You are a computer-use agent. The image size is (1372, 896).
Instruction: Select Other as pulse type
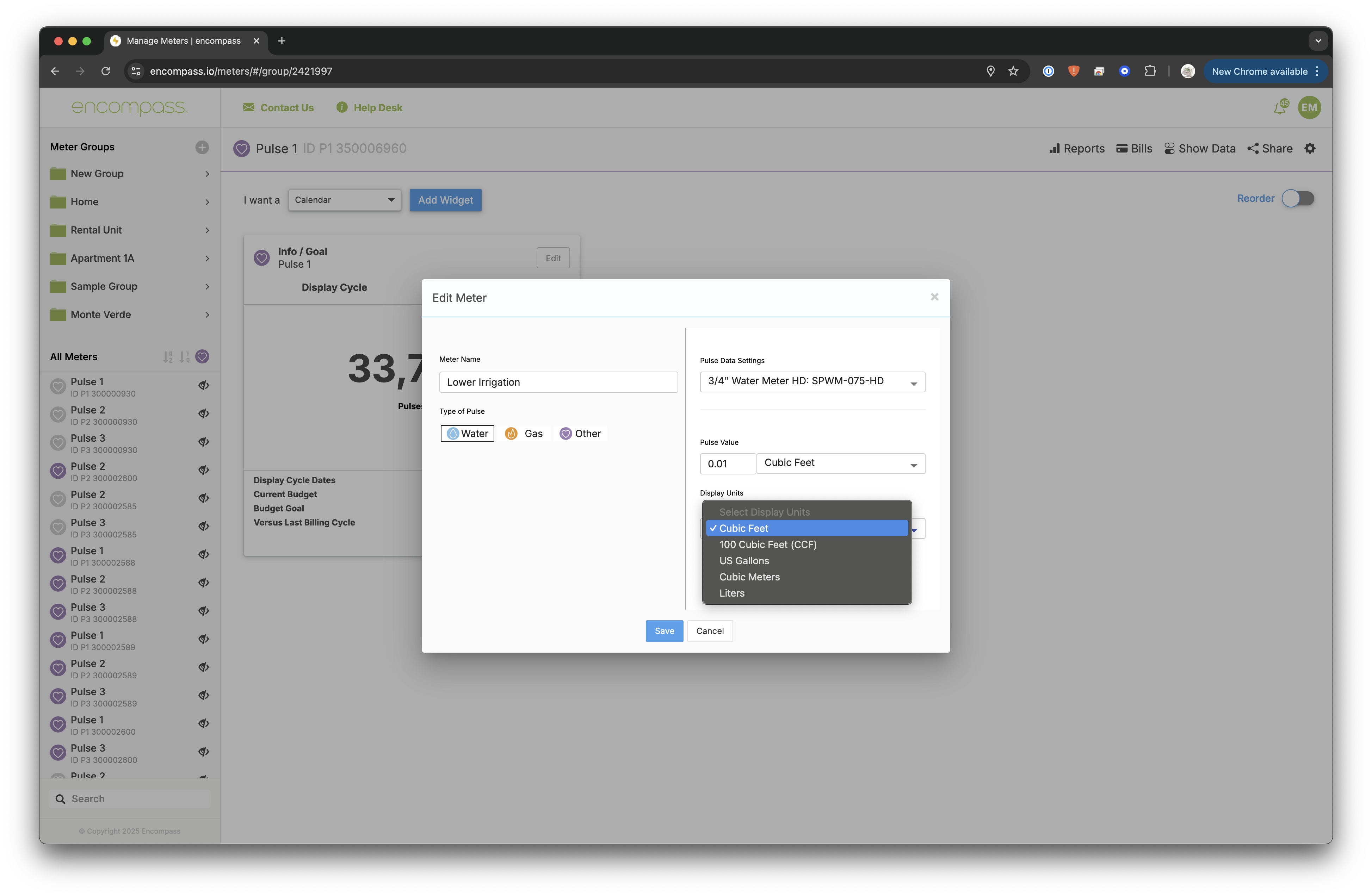[580, 434]
